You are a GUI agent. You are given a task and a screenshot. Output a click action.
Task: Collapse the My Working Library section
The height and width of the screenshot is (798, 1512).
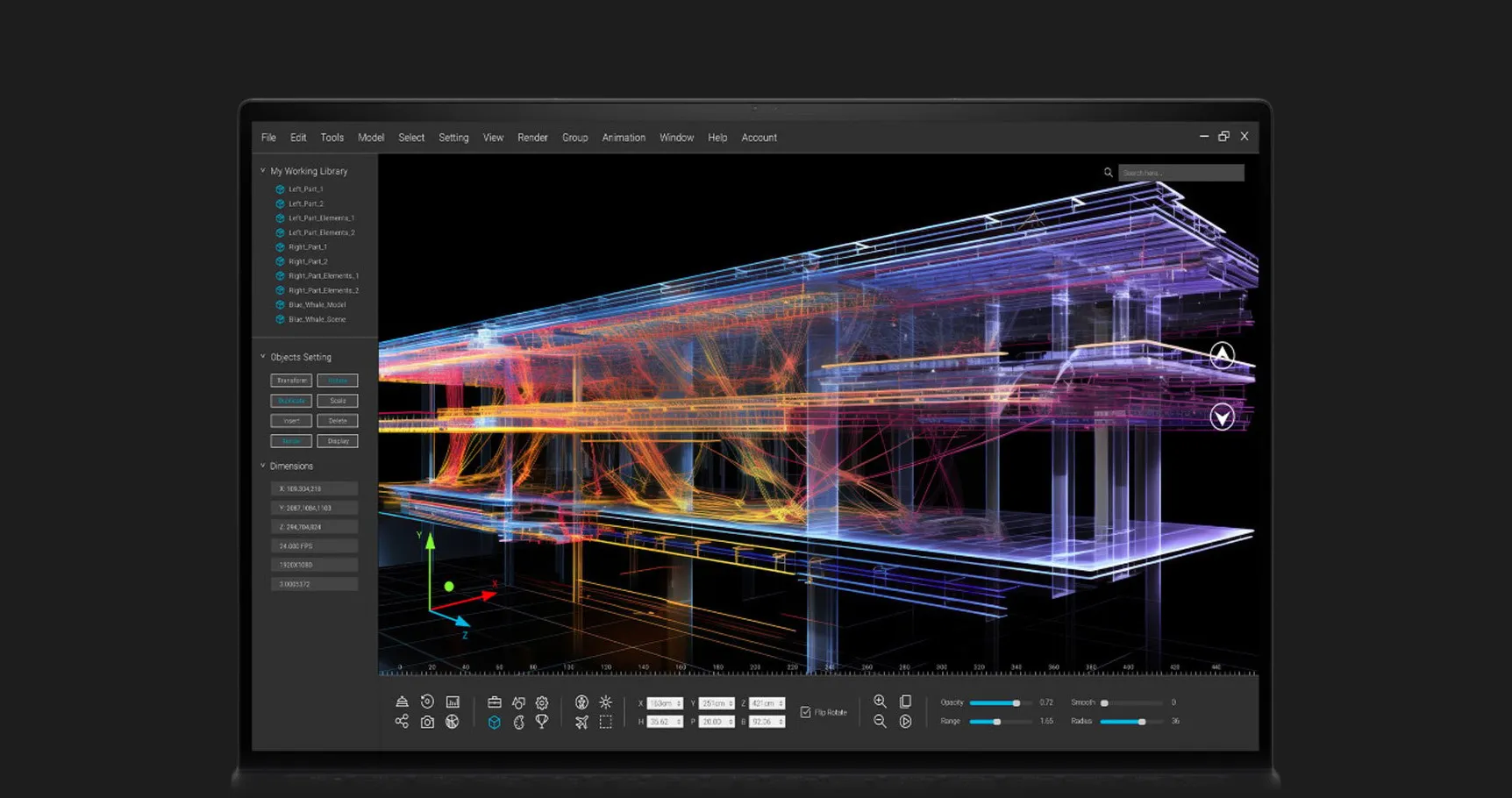263,171
